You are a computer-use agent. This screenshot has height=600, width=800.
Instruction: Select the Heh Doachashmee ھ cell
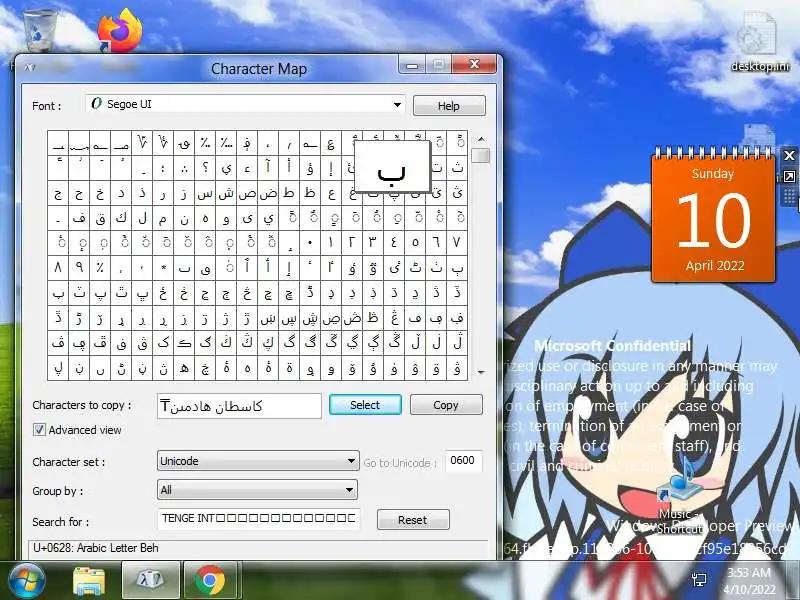[184, 368]
